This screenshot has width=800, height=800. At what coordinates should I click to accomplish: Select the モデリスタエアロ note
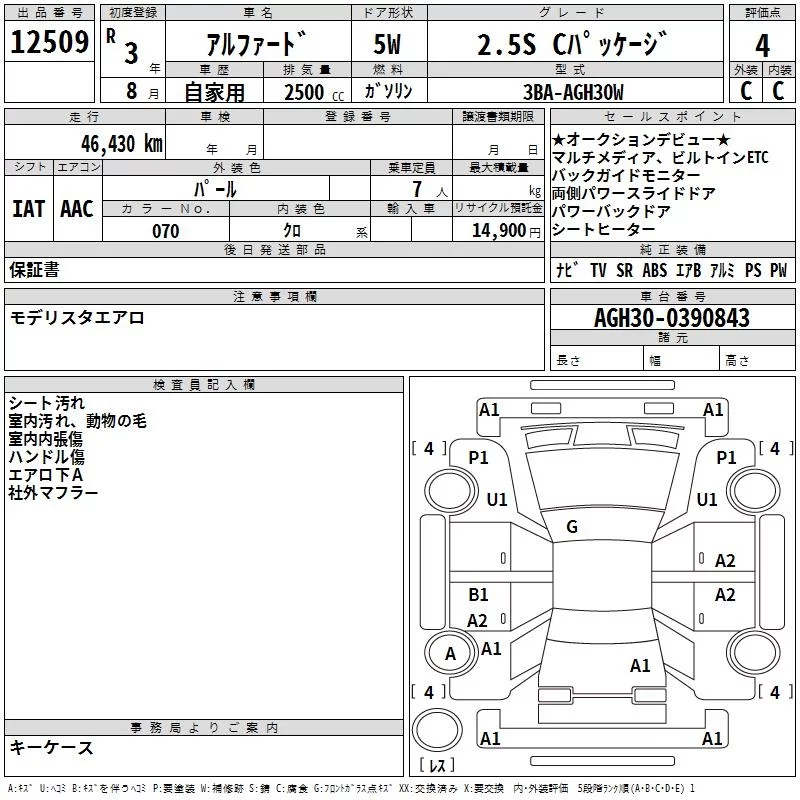tap(77, 318)
